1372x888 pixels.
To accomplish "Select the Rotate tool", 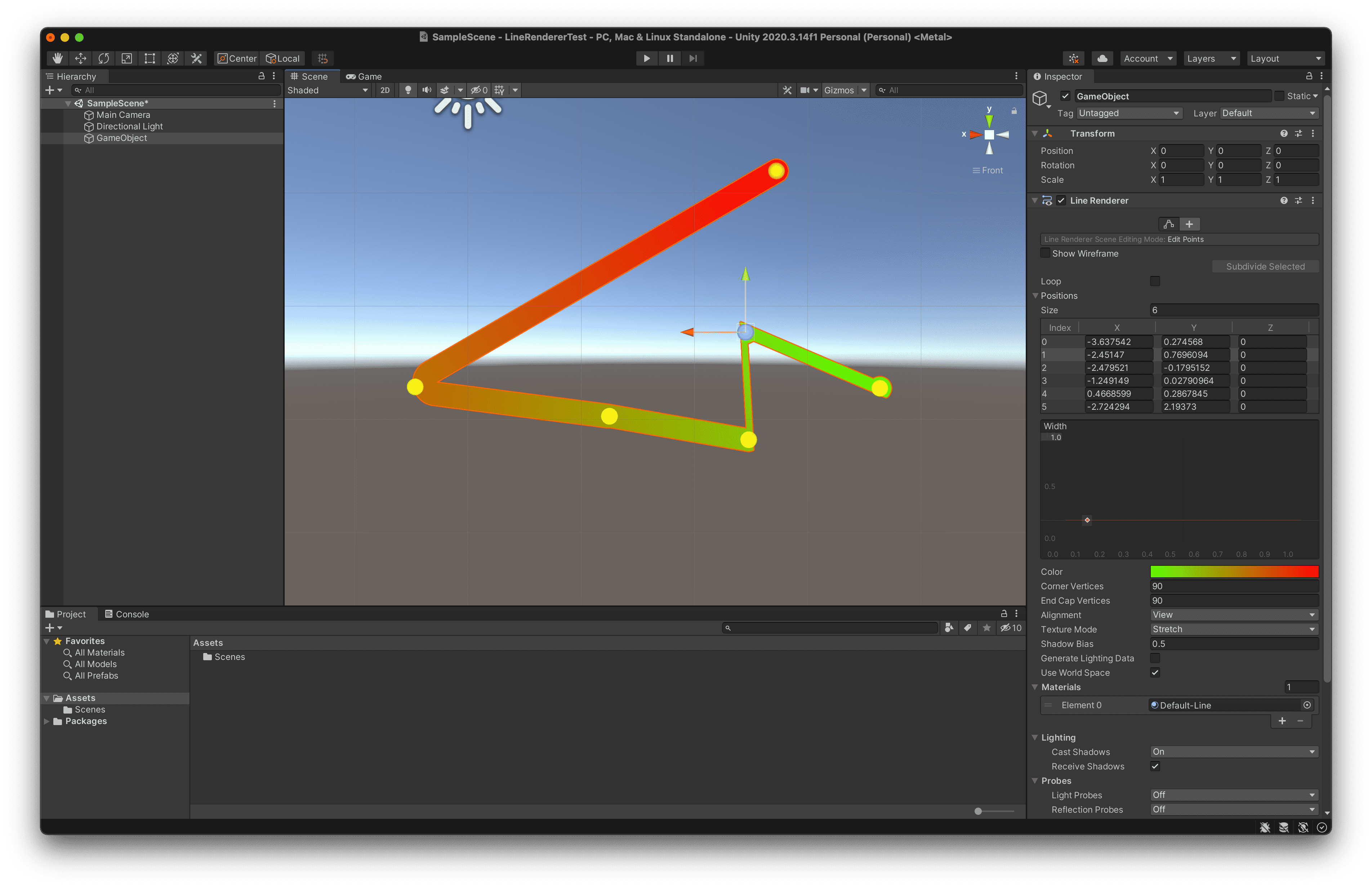I will (x=104, y=58).
